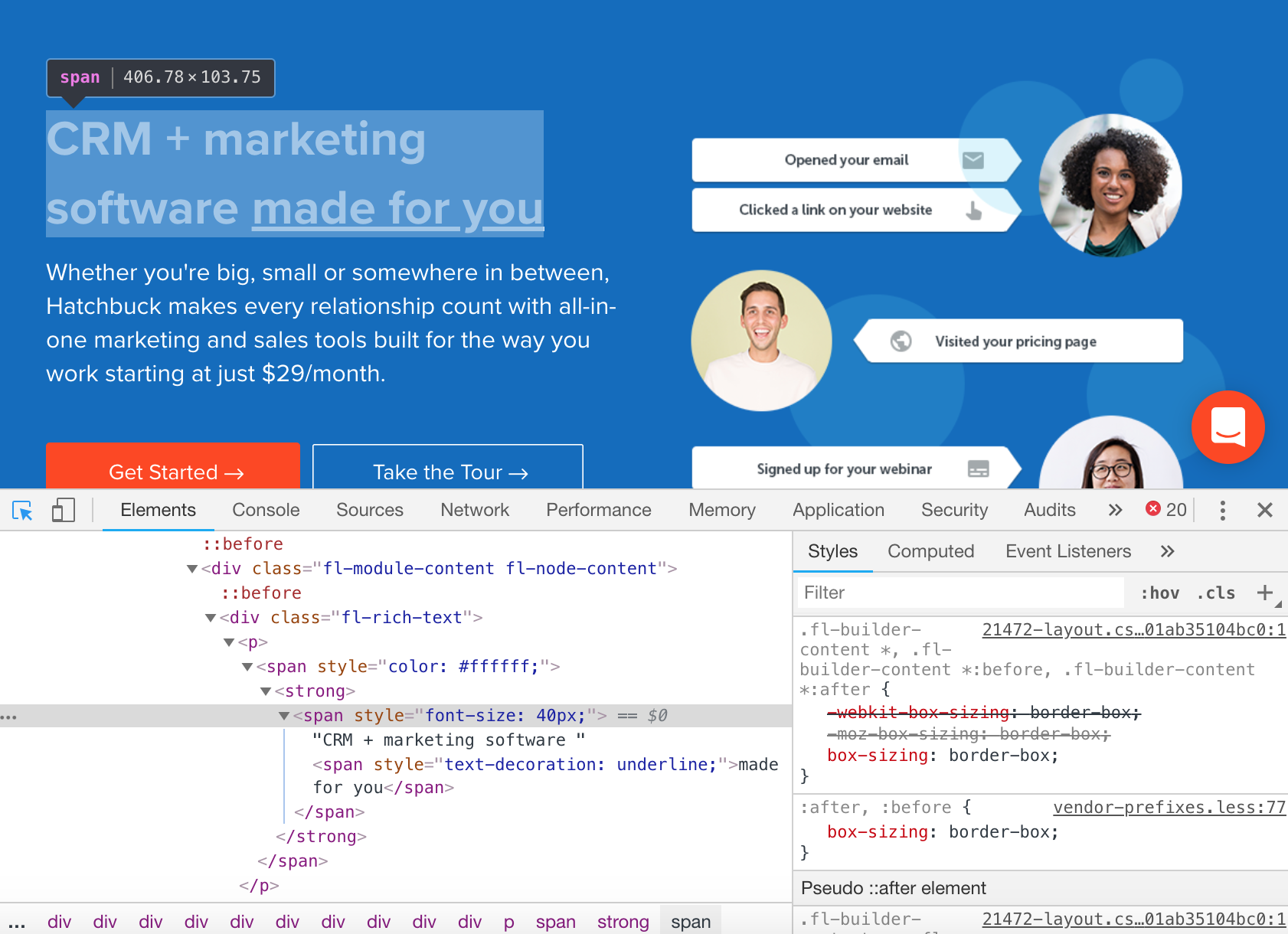Toggle the device toolbar icon
This screenshot has height=934, width=1288.
point(63,511)
